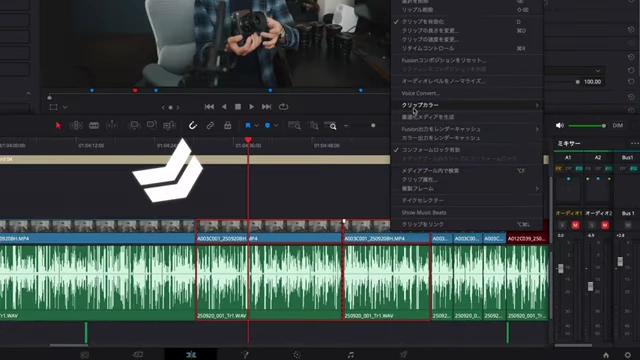Expand the 複製フレーム submenu
The height and width of the screenshot is (360, 640).
467,189
